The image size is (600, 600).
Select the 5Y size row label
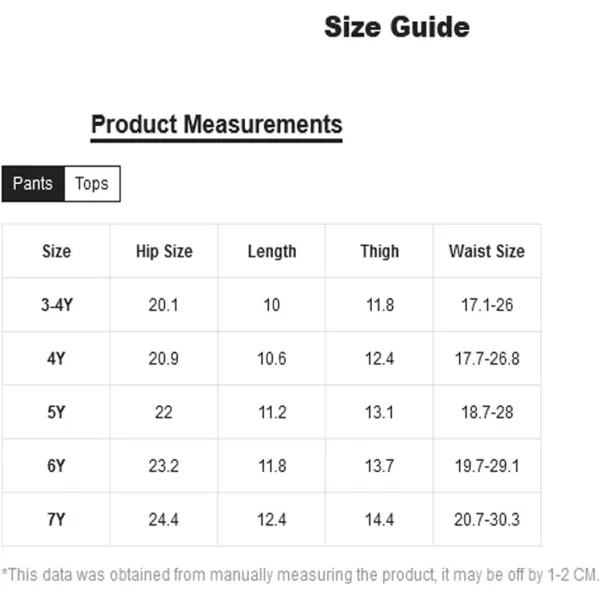[56, 412]
